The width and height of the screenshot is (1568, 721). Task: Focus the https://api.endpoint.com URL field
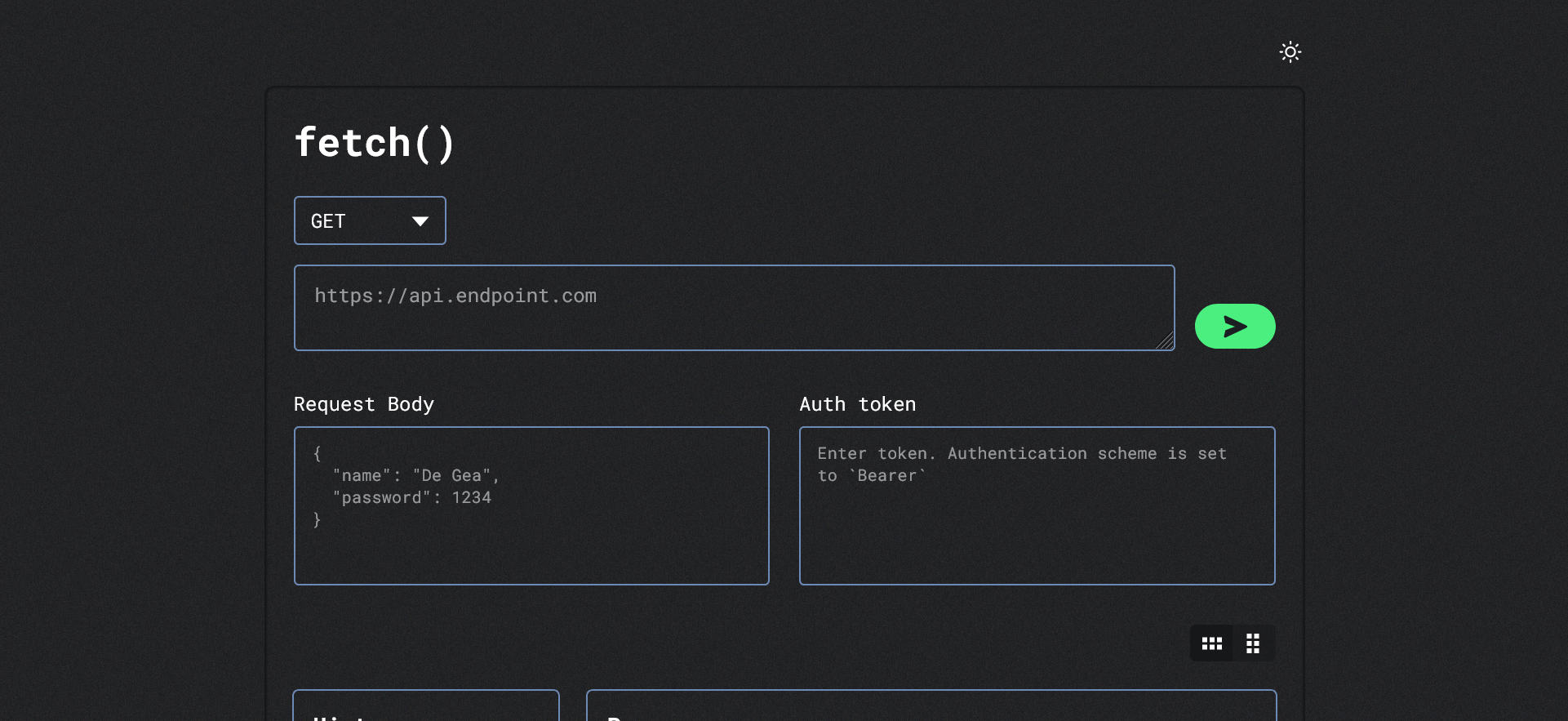(x=733, y=308)
